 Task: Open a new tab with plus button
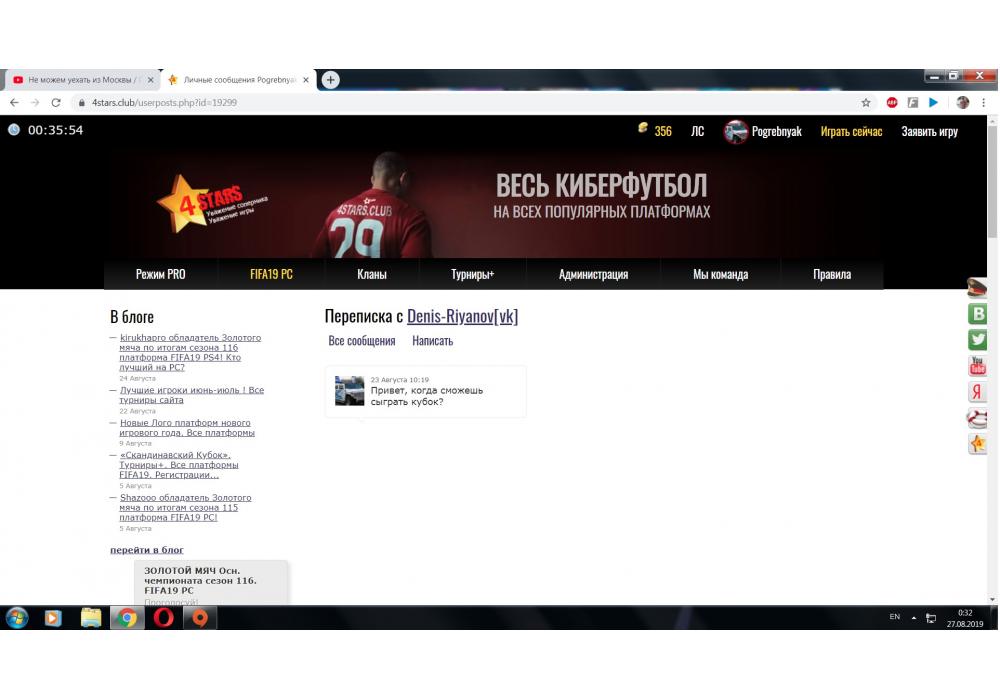(330, 80)
